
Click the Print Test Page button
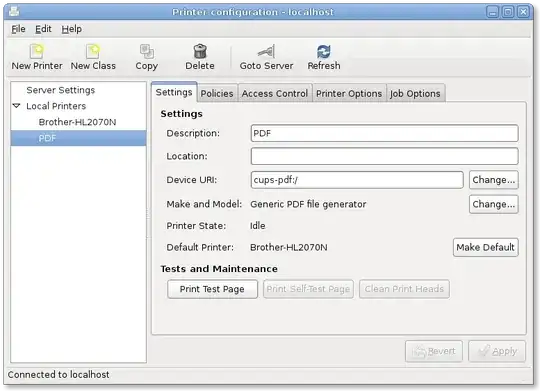[212, 289]
